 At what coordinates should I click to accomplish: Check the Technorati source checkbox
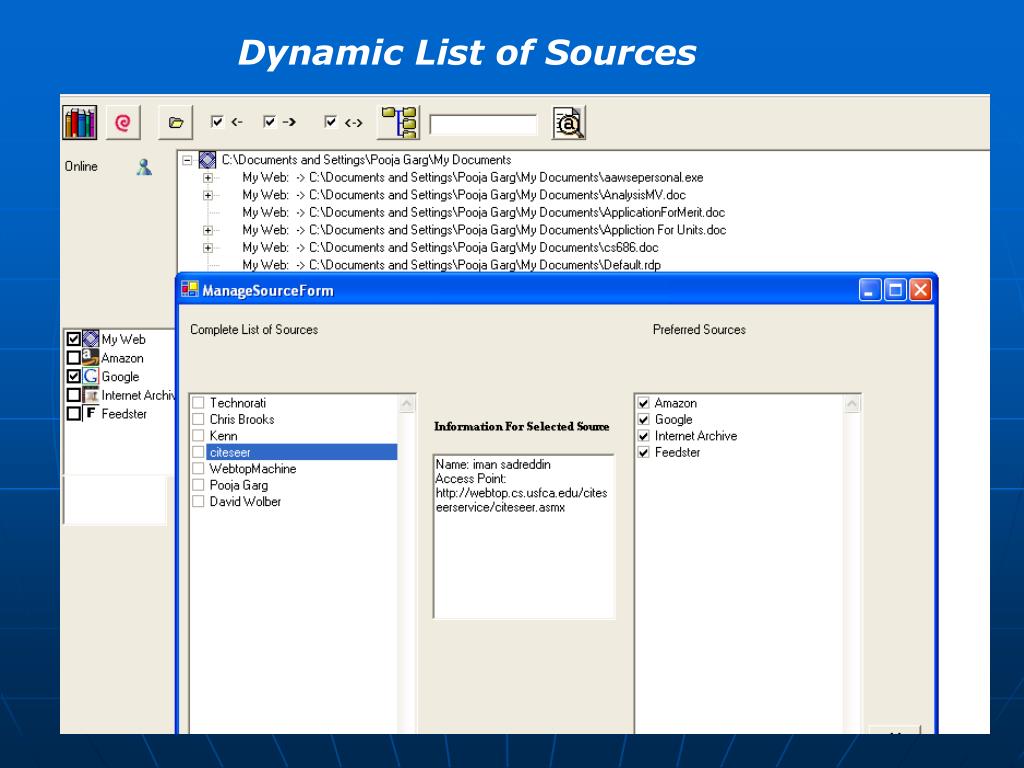(198, 403)
